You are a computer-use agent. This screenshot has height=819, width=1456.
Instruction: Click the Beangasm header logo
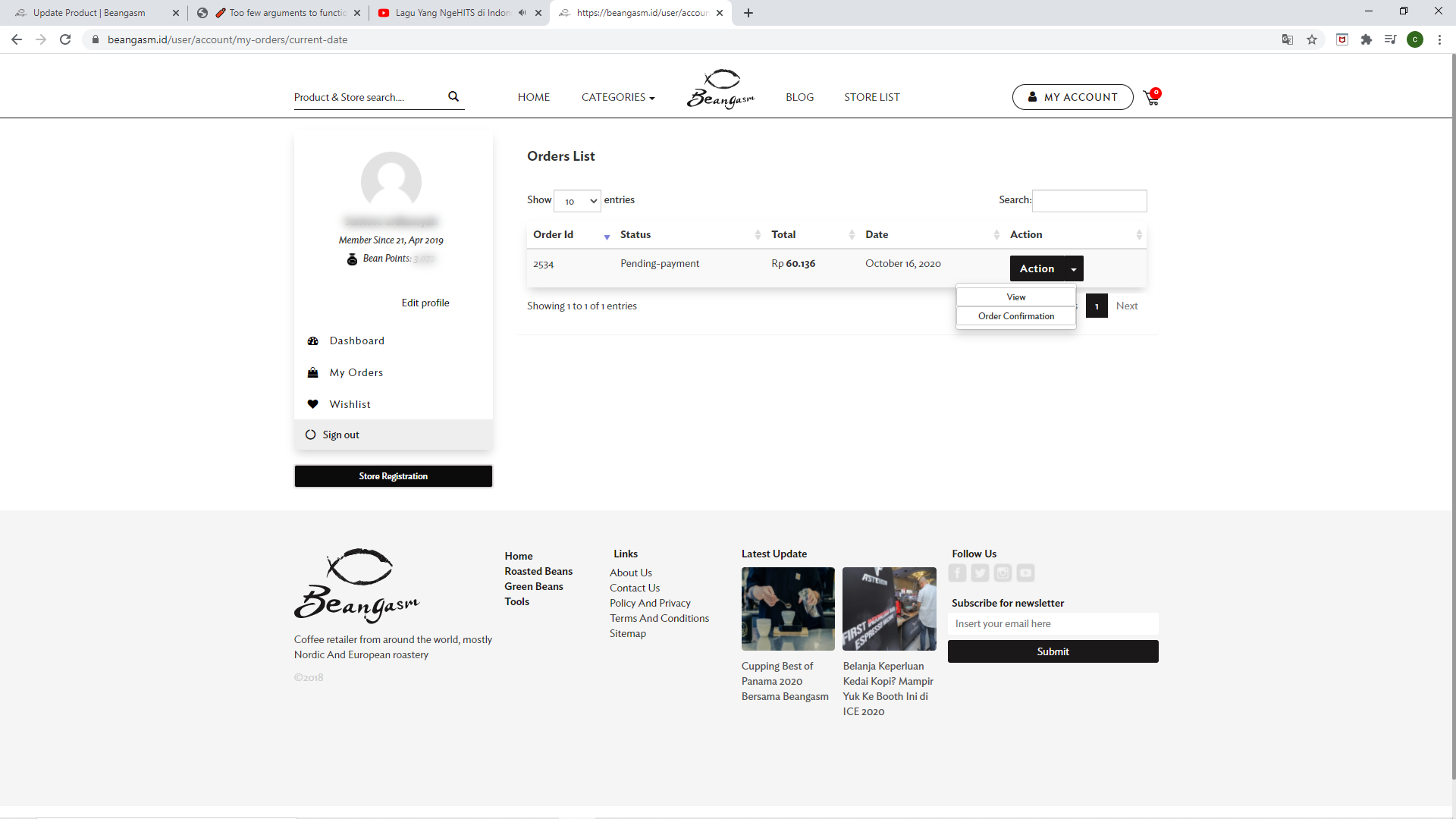720,89
